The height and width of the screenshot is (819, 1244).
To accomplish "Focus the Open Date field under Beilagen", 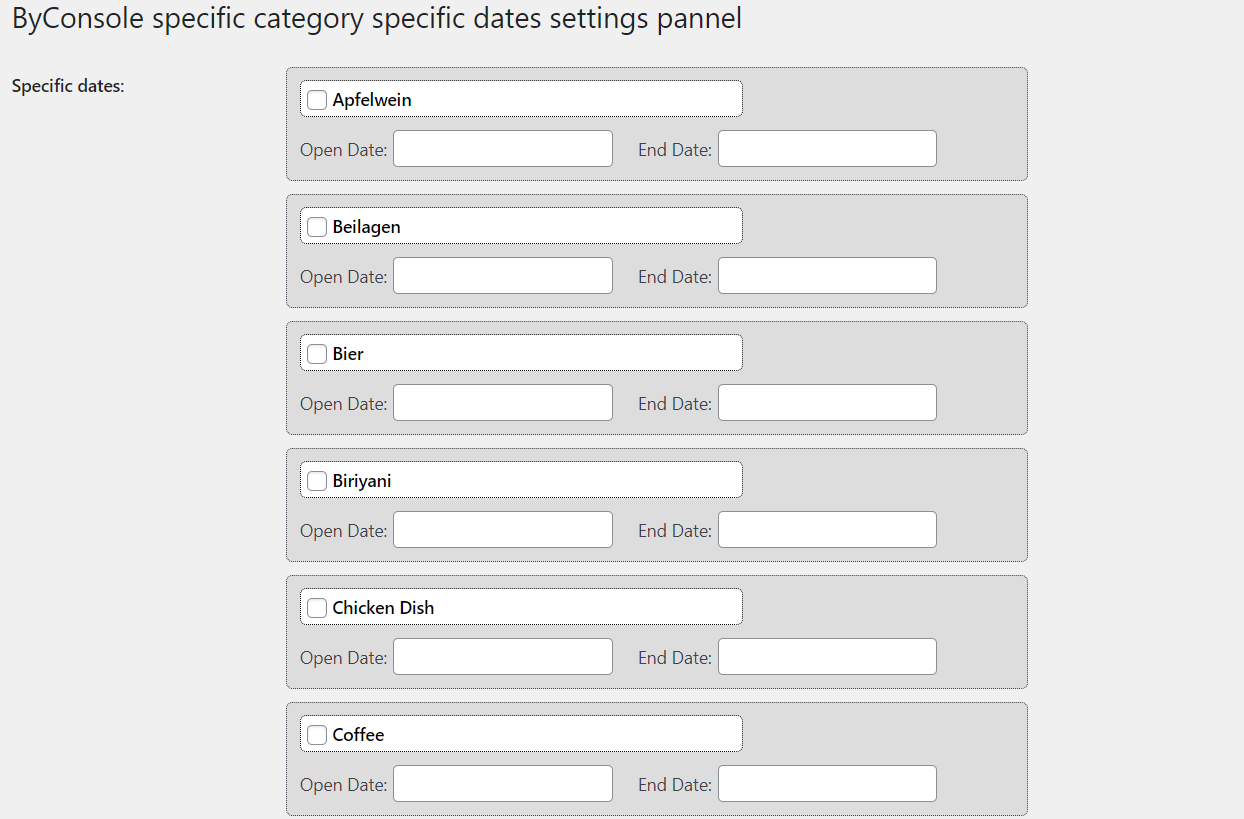I will click(x=502, y=275).
